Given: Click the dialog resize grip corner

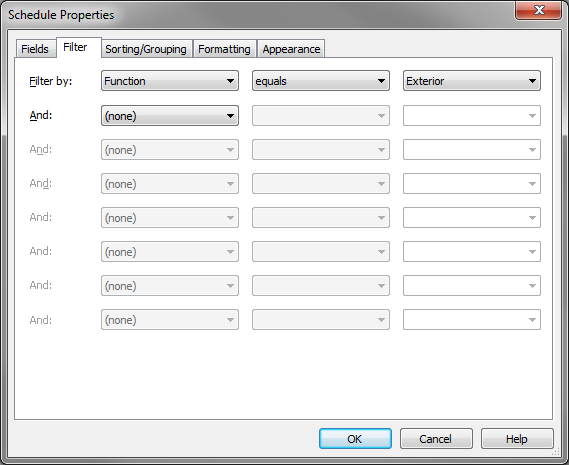Looking at the screenshot, I should click(556, 452).
